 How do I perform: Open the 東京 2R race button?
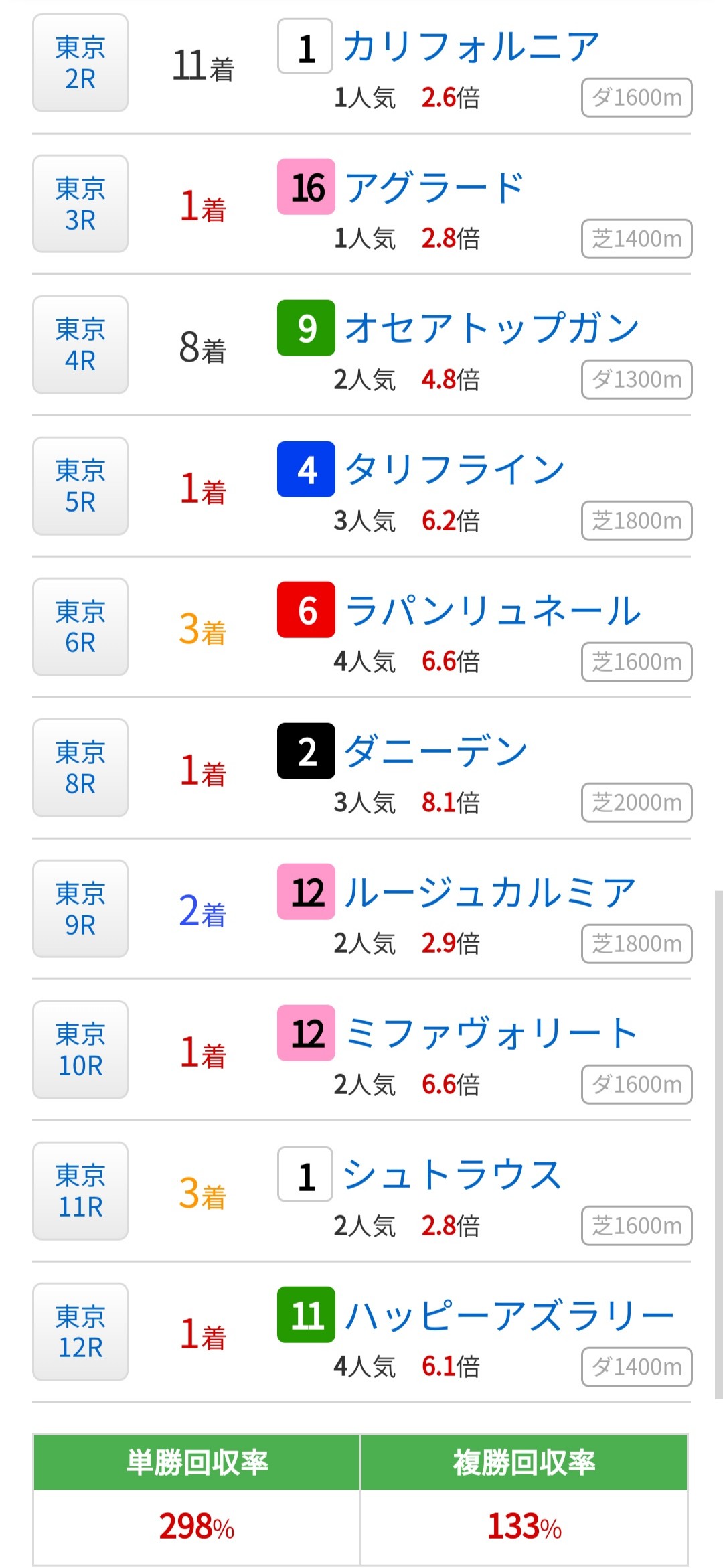[x=80, y=63]
